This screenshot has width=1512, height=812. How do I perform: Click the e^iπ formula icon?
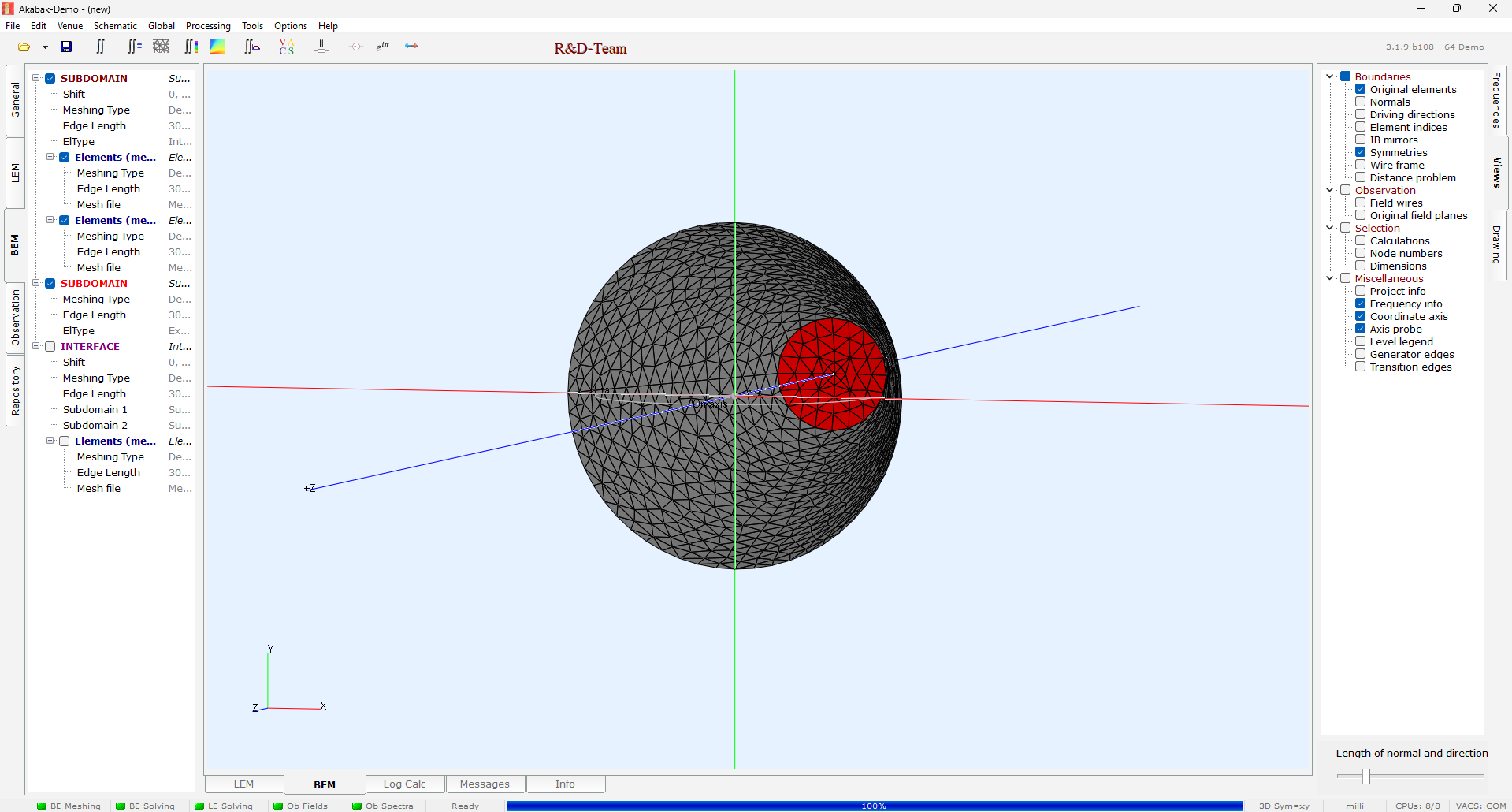click(383, 47)
